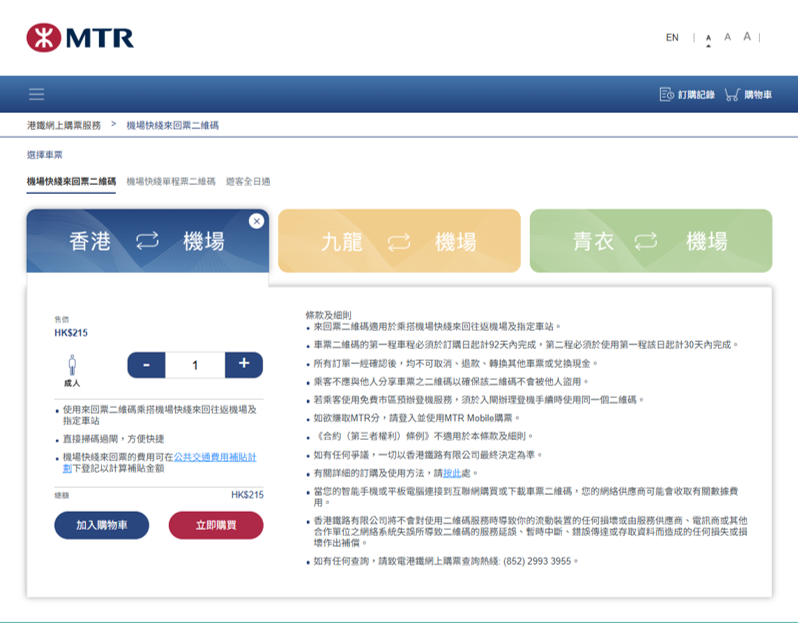This screenshot has height=623, width=798.
Task: Decrease adult ticket quantity with minus
Action: pos(146,365)
